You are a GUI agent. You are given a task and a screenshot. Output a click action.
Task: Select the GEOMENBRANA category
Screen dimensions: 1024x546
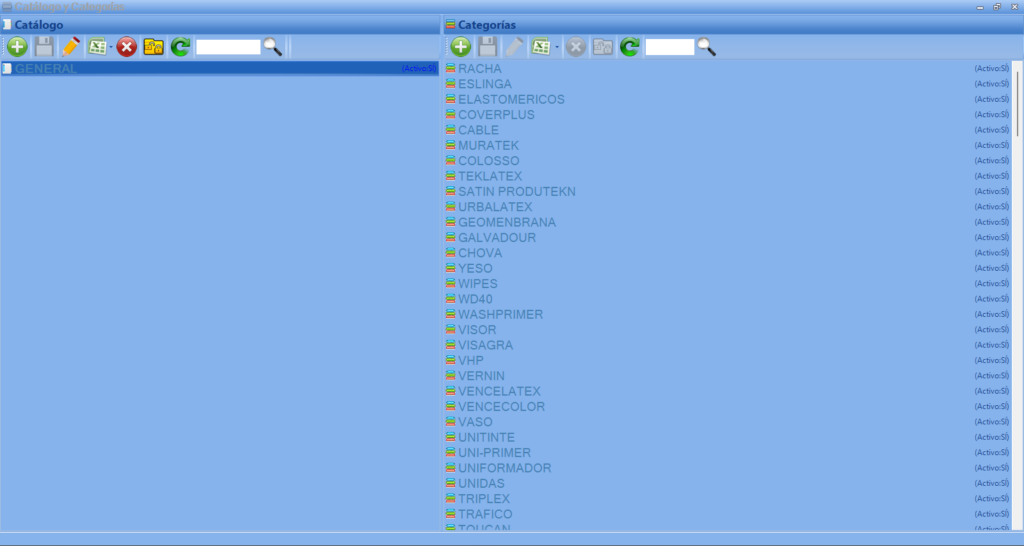pyautogui.click(x=728, y=222)
